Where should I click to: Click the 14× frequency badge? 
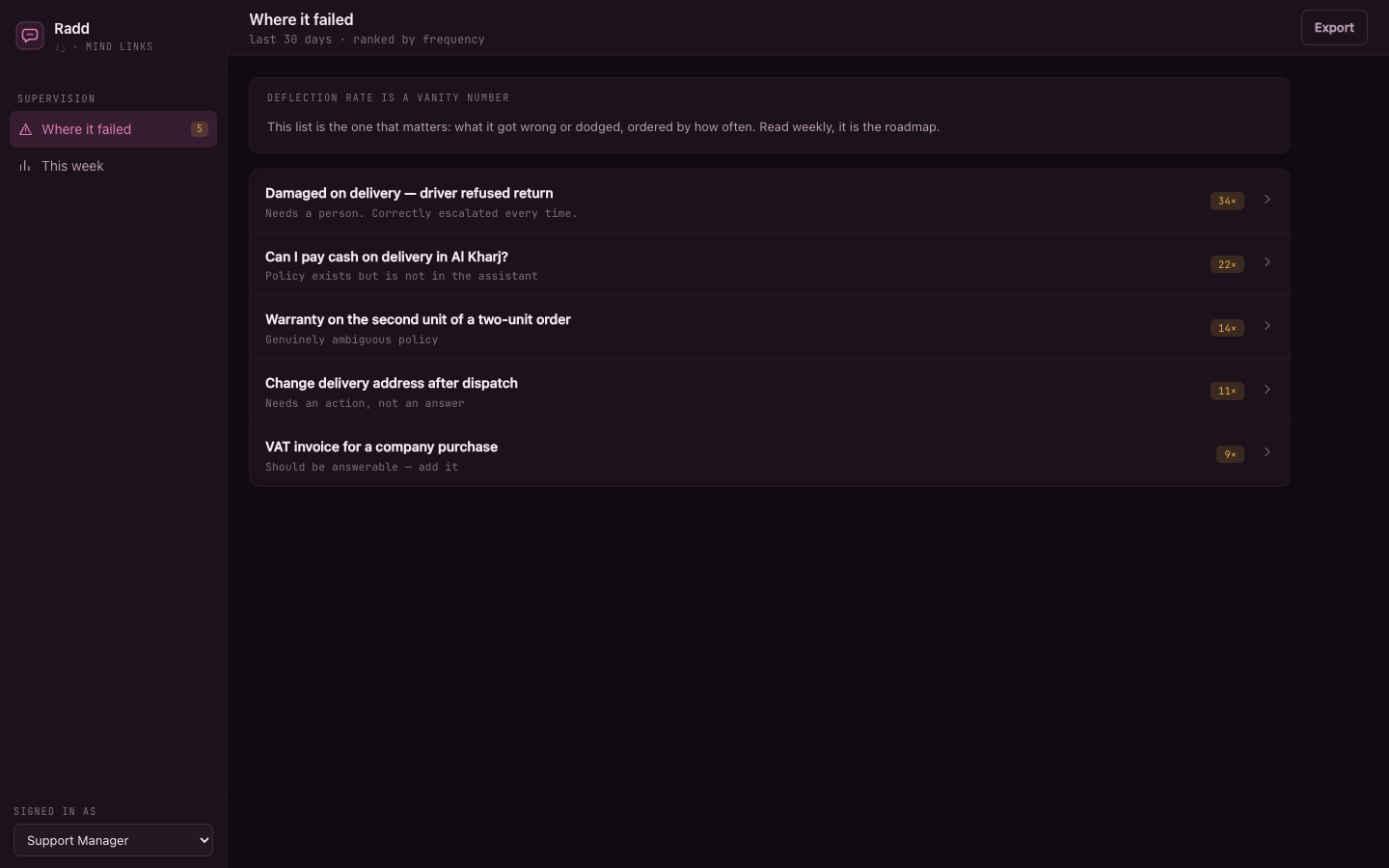pyautogui.click(x=1227, y=328)
